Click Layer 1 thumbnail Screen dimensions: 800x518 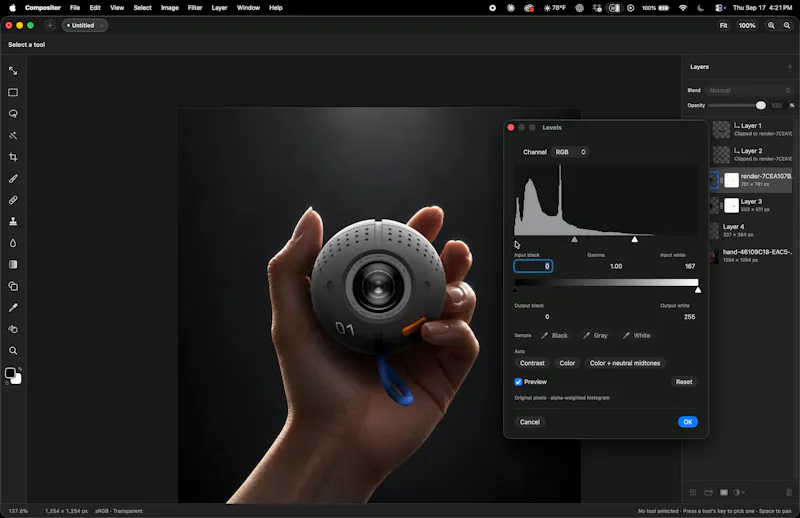[721, 130]
